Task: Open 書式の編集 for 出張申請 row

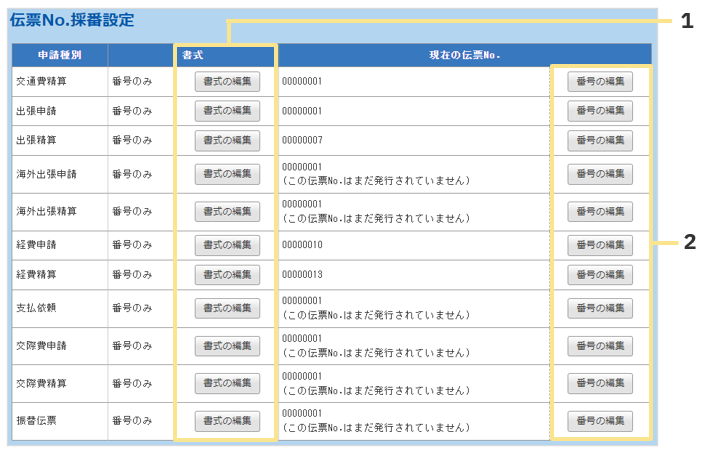Action: (227, 111)
